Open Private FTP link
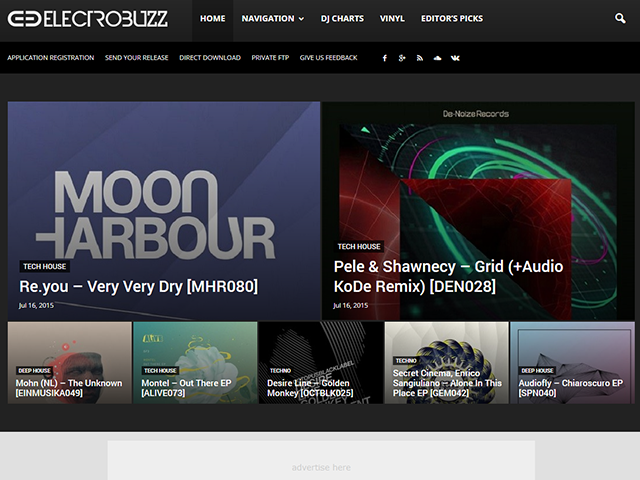The height and width of the screenshot is (480, 640). pyautogui.click(x=270, y=58)
